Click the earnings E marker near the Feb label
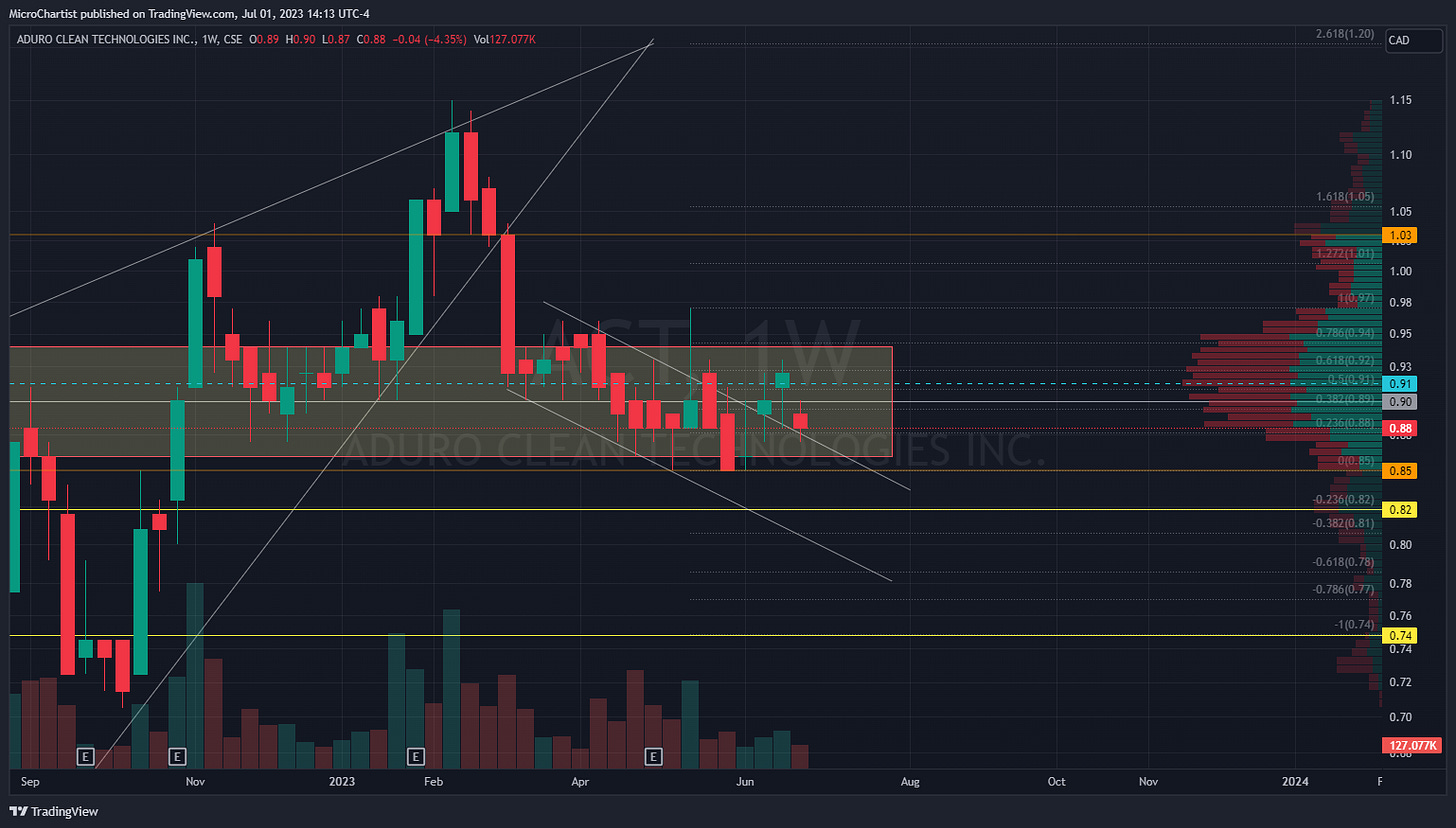 point(416,756)
